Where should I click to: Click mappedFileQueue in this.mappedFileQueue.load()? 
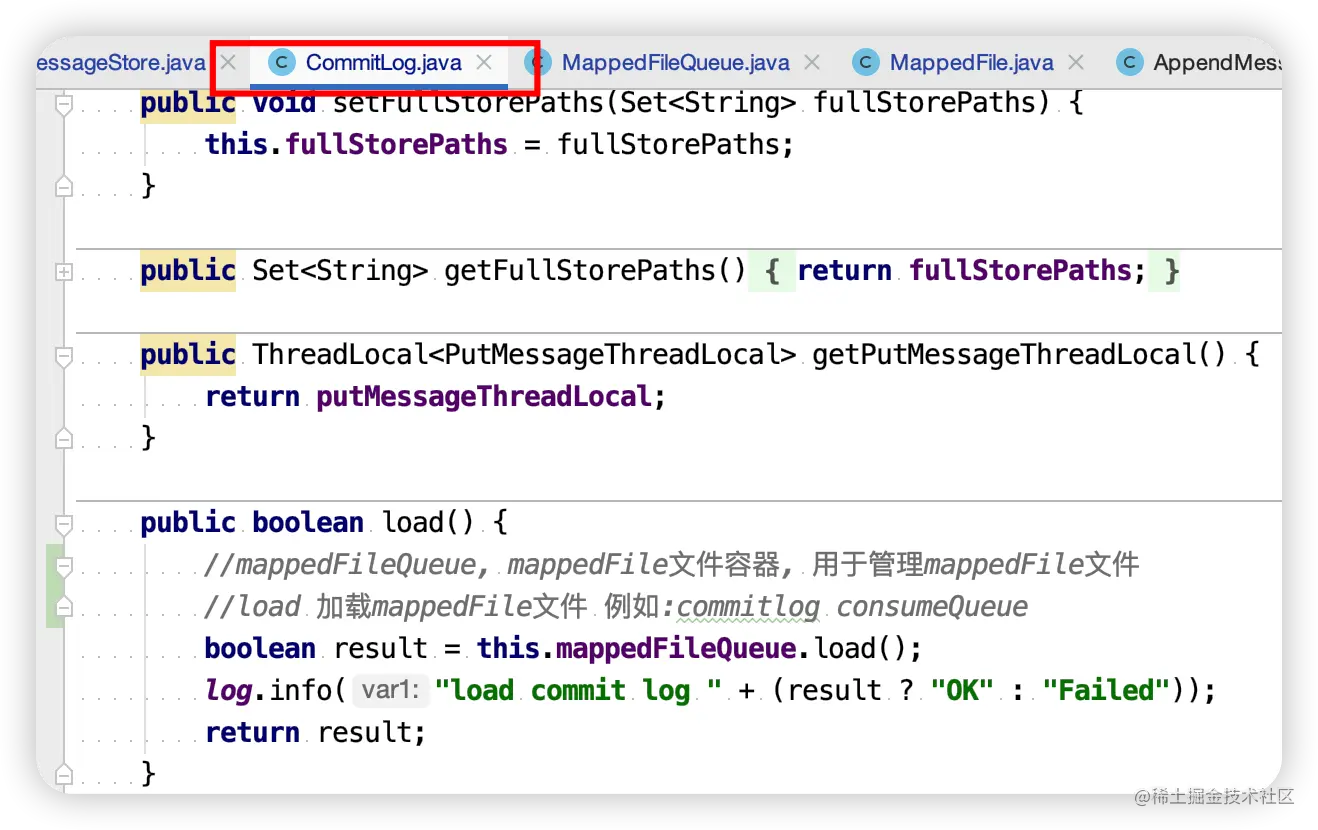pos(675,648)
